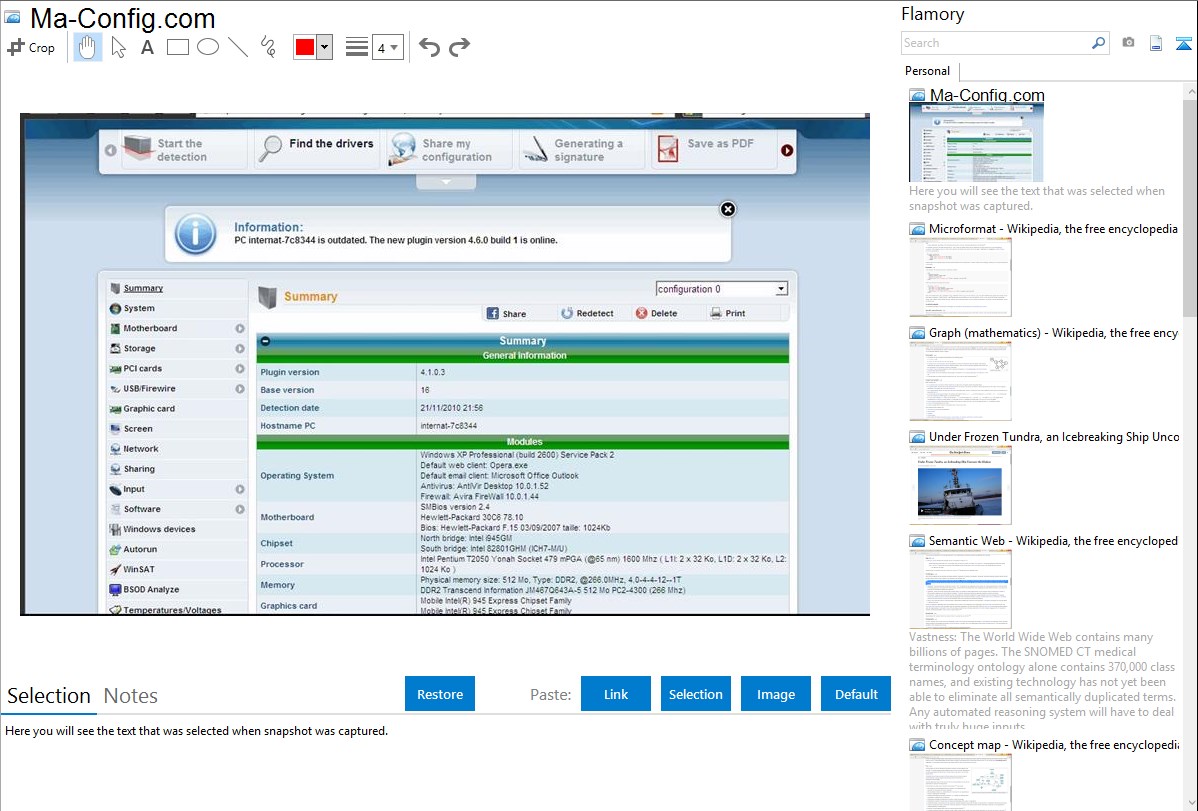Select the freehand draw tool
Image resolution: width=1198 pixels, height=811 pixels.
pos(268,47)
